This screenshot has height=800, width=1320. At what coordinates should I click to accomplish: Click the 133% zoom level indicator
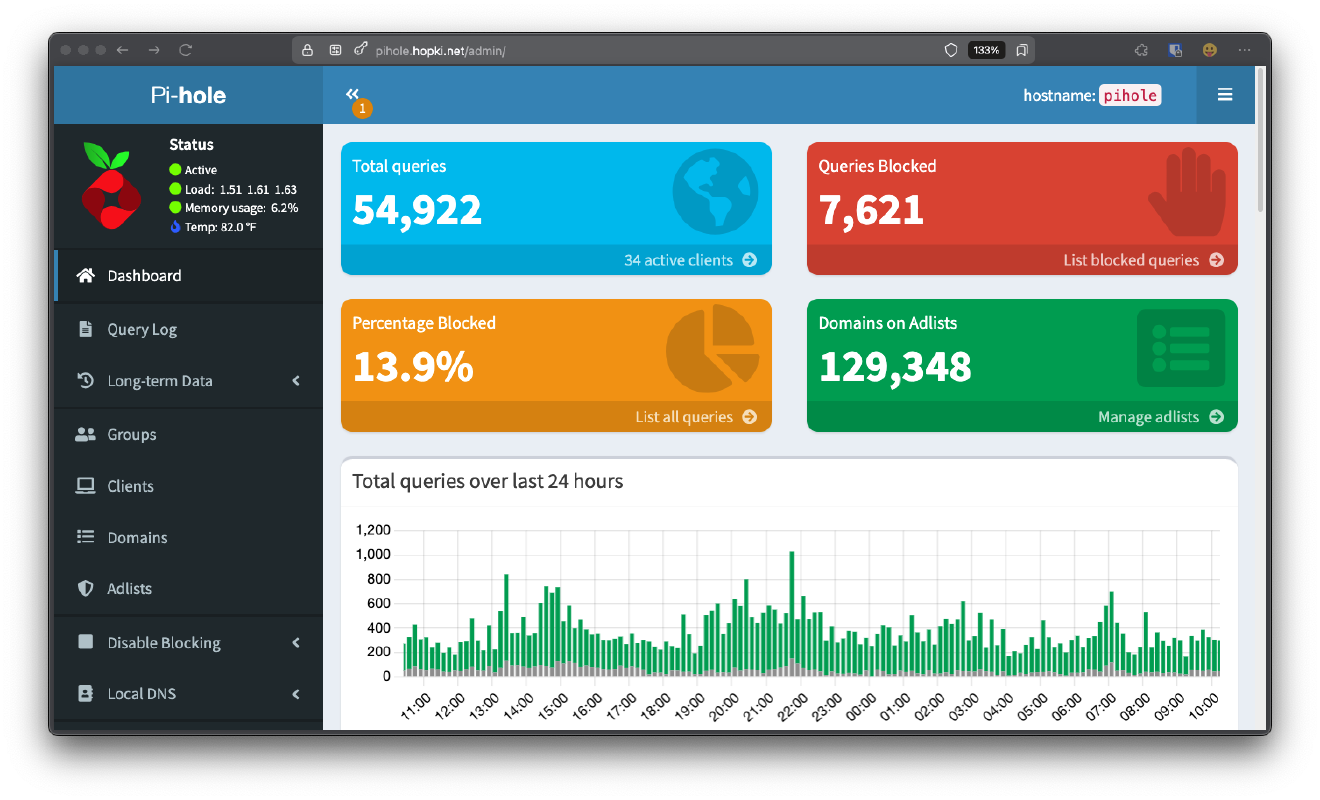986,50
